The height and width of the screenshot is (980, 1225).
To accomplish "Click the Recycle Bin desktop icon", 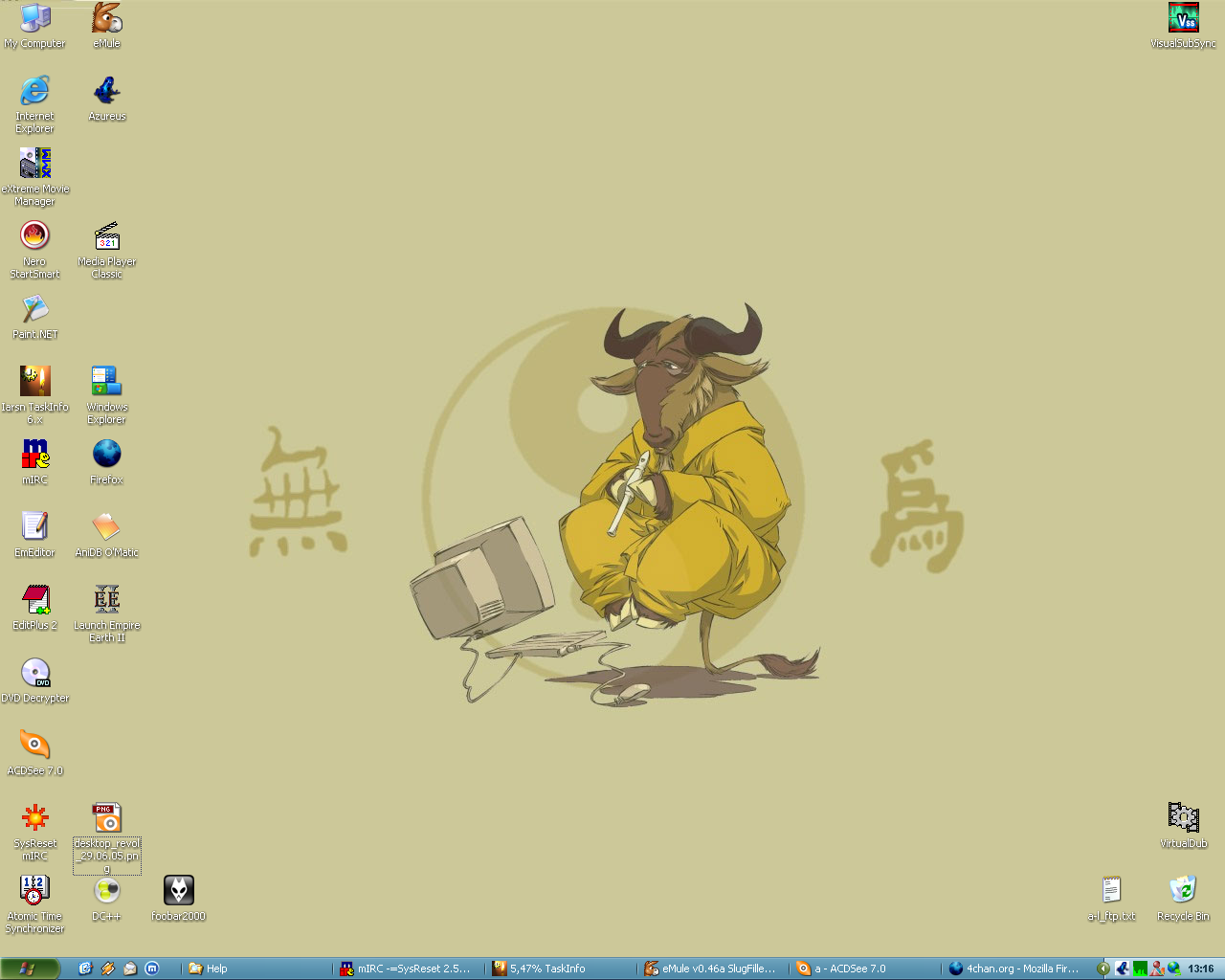I will (1184, 899).
